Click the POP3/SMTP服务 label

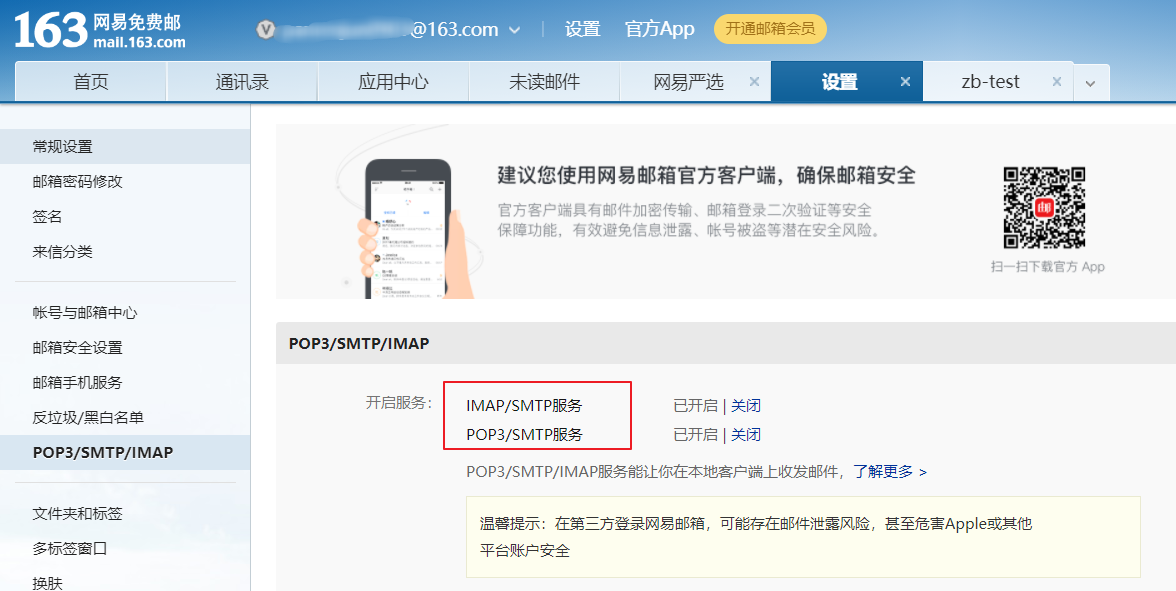click(524, 434)
